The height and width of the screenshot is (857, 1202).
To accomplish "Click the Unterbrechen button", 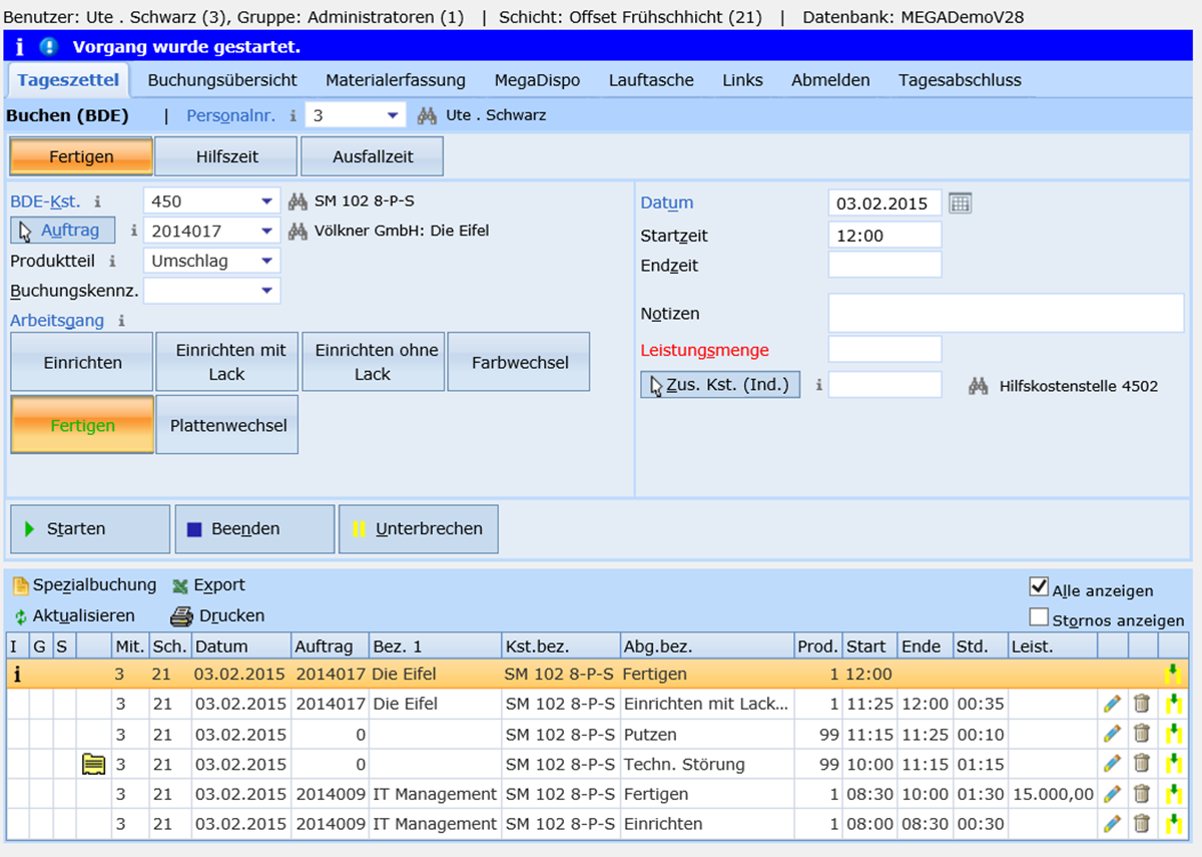I will coord(418,529).
